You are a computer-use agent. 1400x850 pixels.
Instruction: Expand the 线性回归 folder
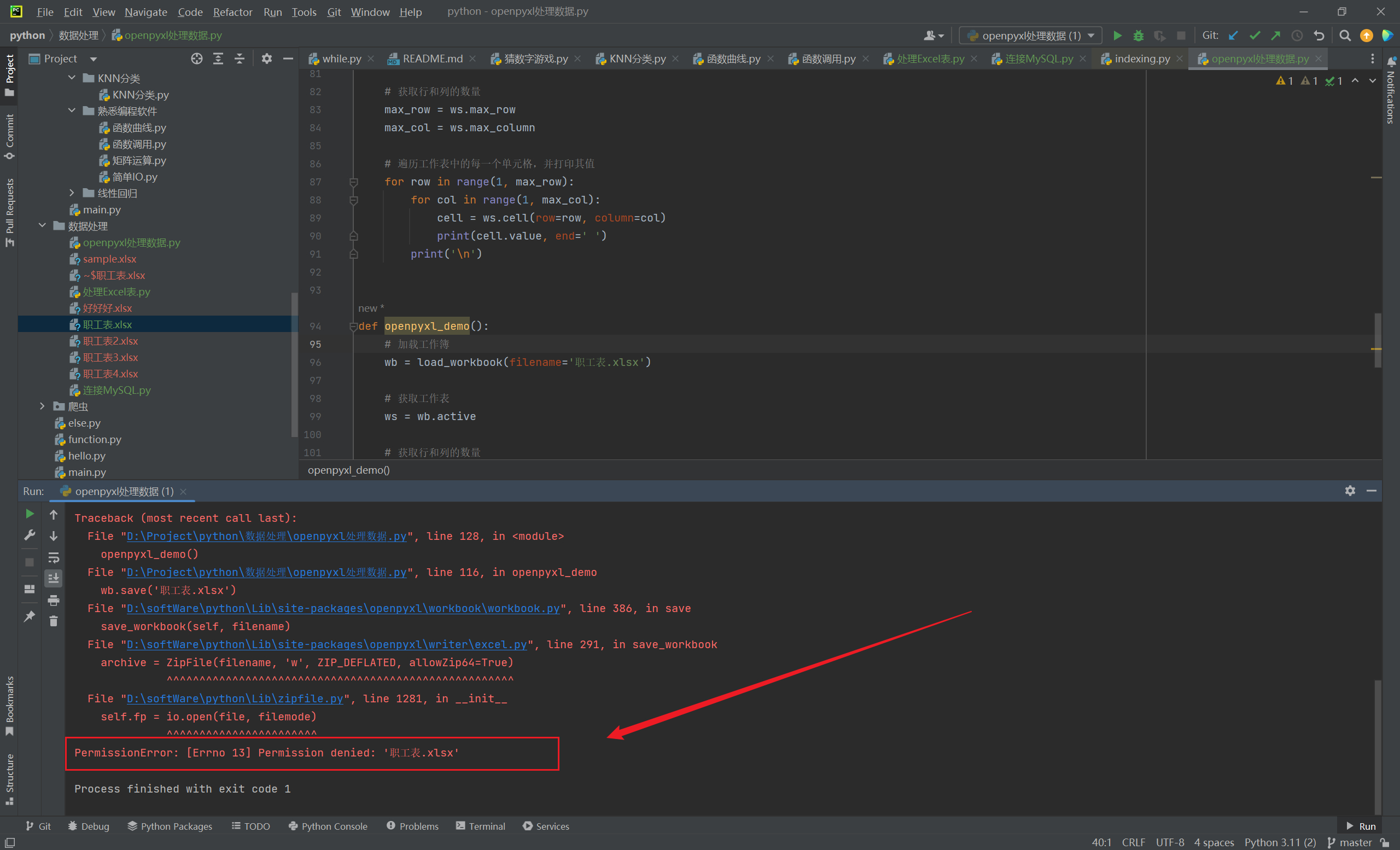click(72, 193)
